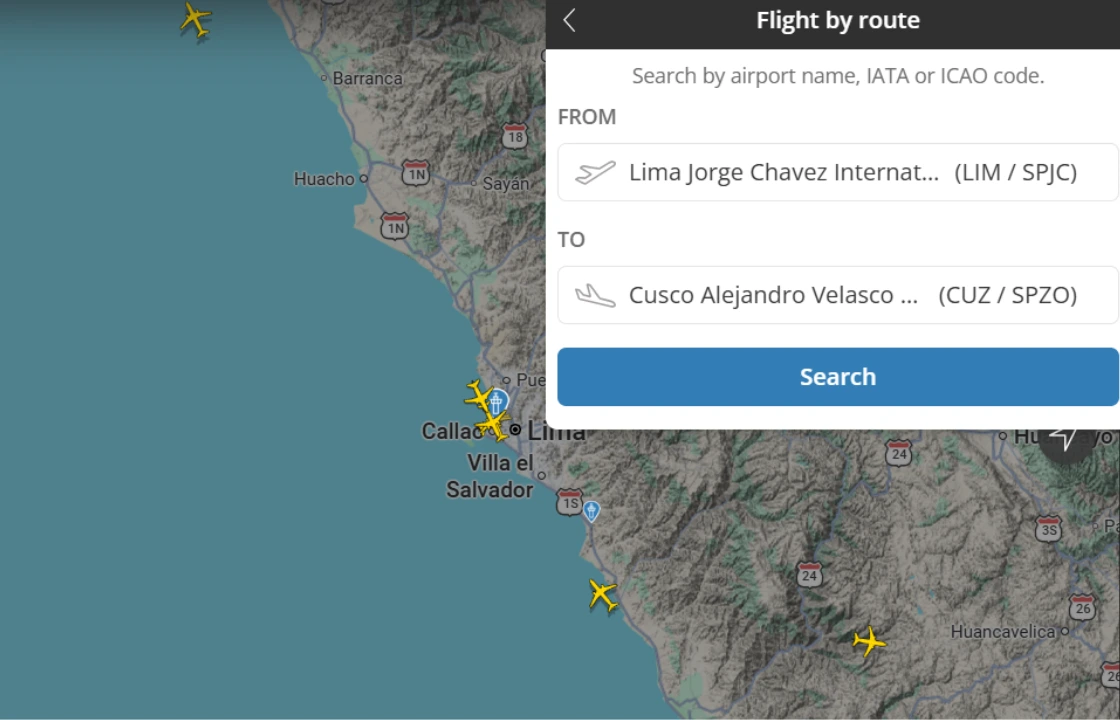1120x720 pixels.
Task: Open the TO airport selector showing Cusco
Action: pos(838,294)
